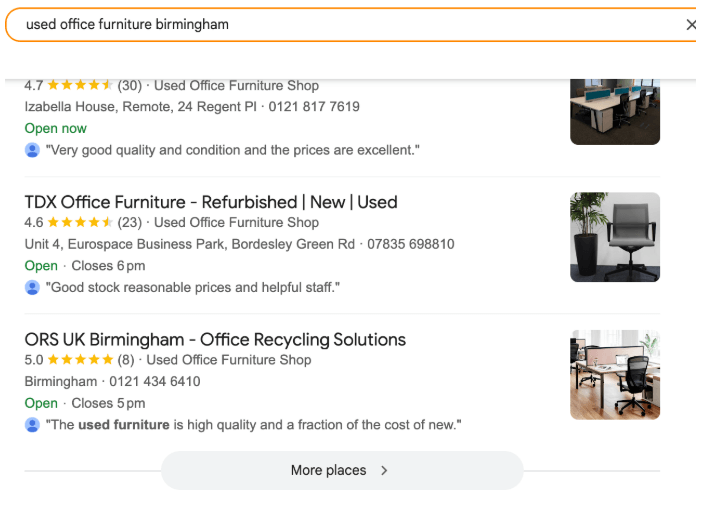
Task: Click the ORS UK Birmingham five-star rating
Action: pos(80,360)
